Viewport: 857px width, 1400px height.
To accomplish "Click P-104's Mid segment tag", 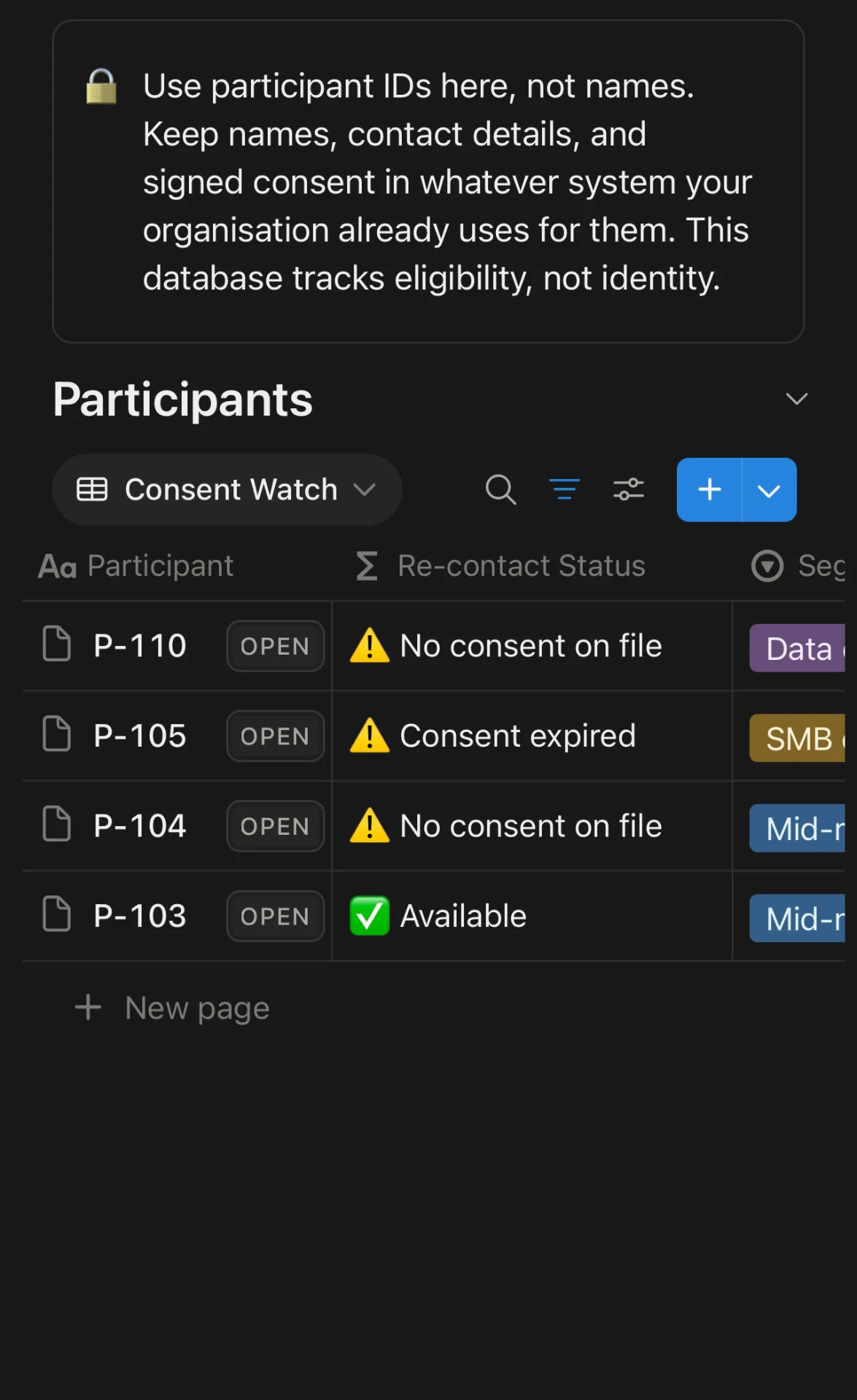I will 797,828.
